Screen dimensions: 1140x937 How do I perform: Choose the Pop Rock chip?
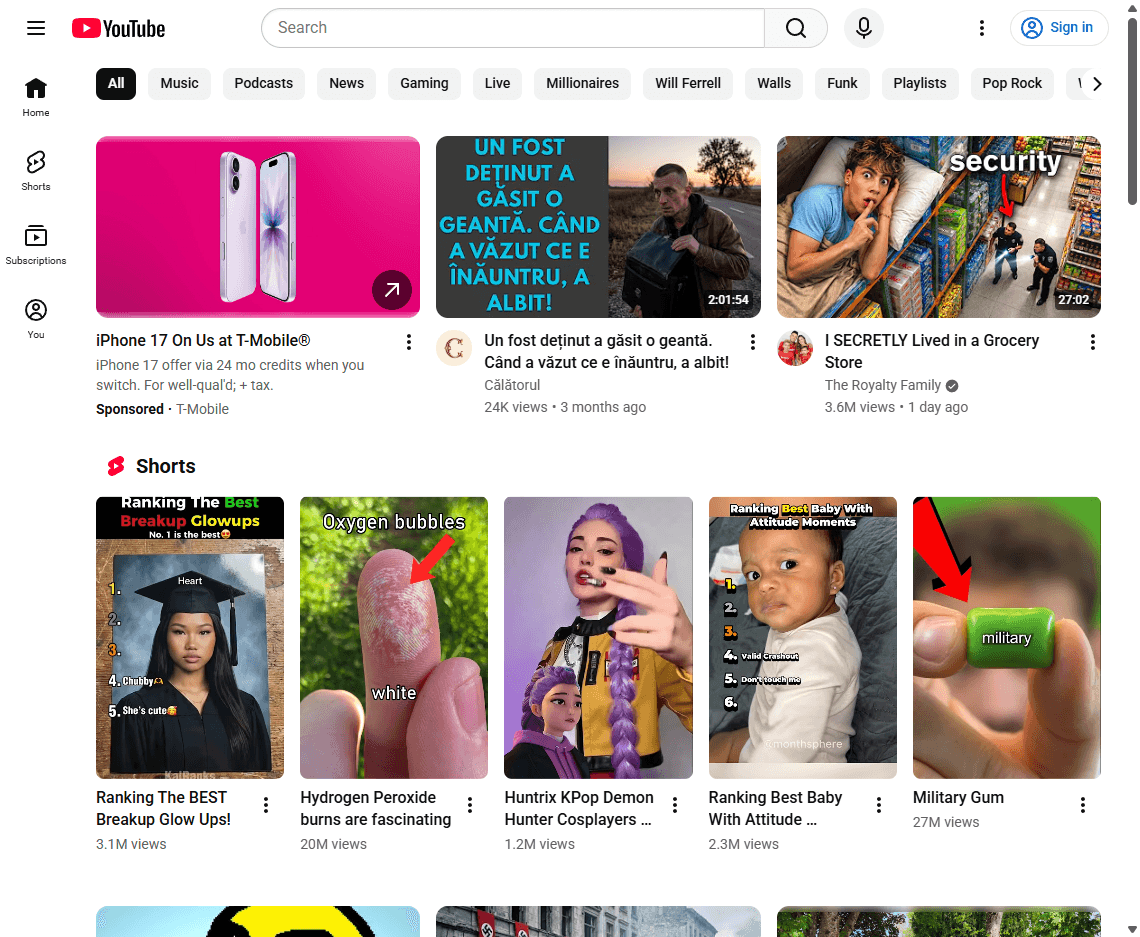point(1012,84)
